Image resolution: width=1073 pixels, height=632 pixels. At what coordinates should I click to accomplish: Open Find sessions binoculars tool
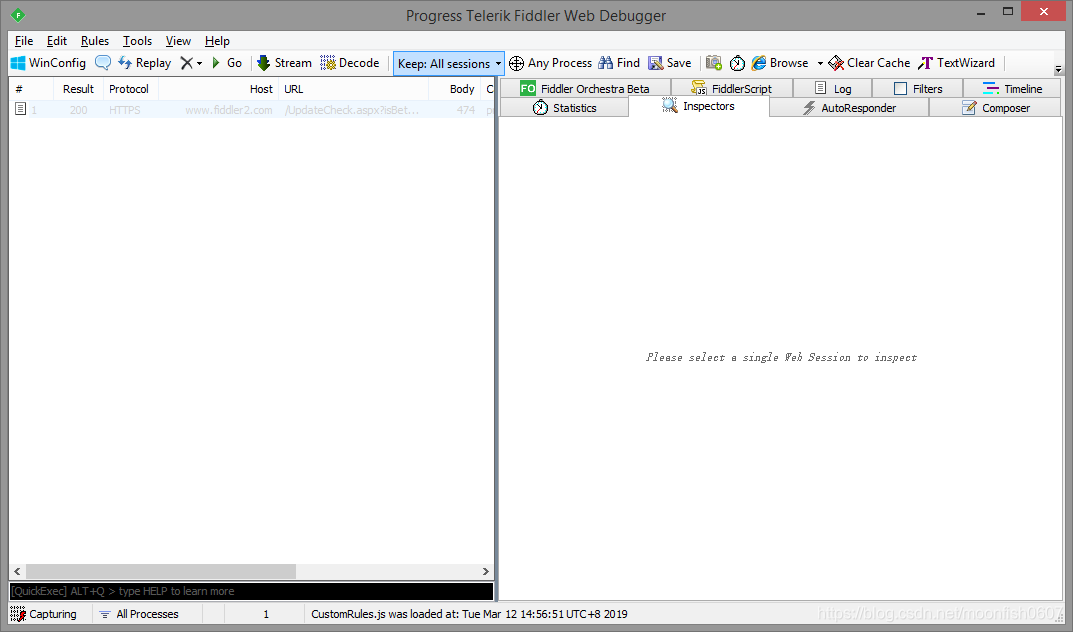(619, 63)
